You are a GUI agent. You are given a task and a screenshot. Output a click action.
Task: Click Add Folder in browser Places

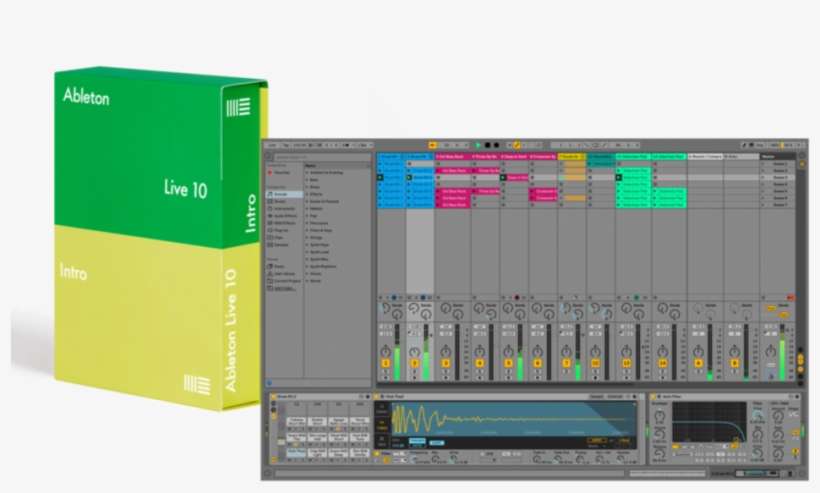click(x=284, y=289)
